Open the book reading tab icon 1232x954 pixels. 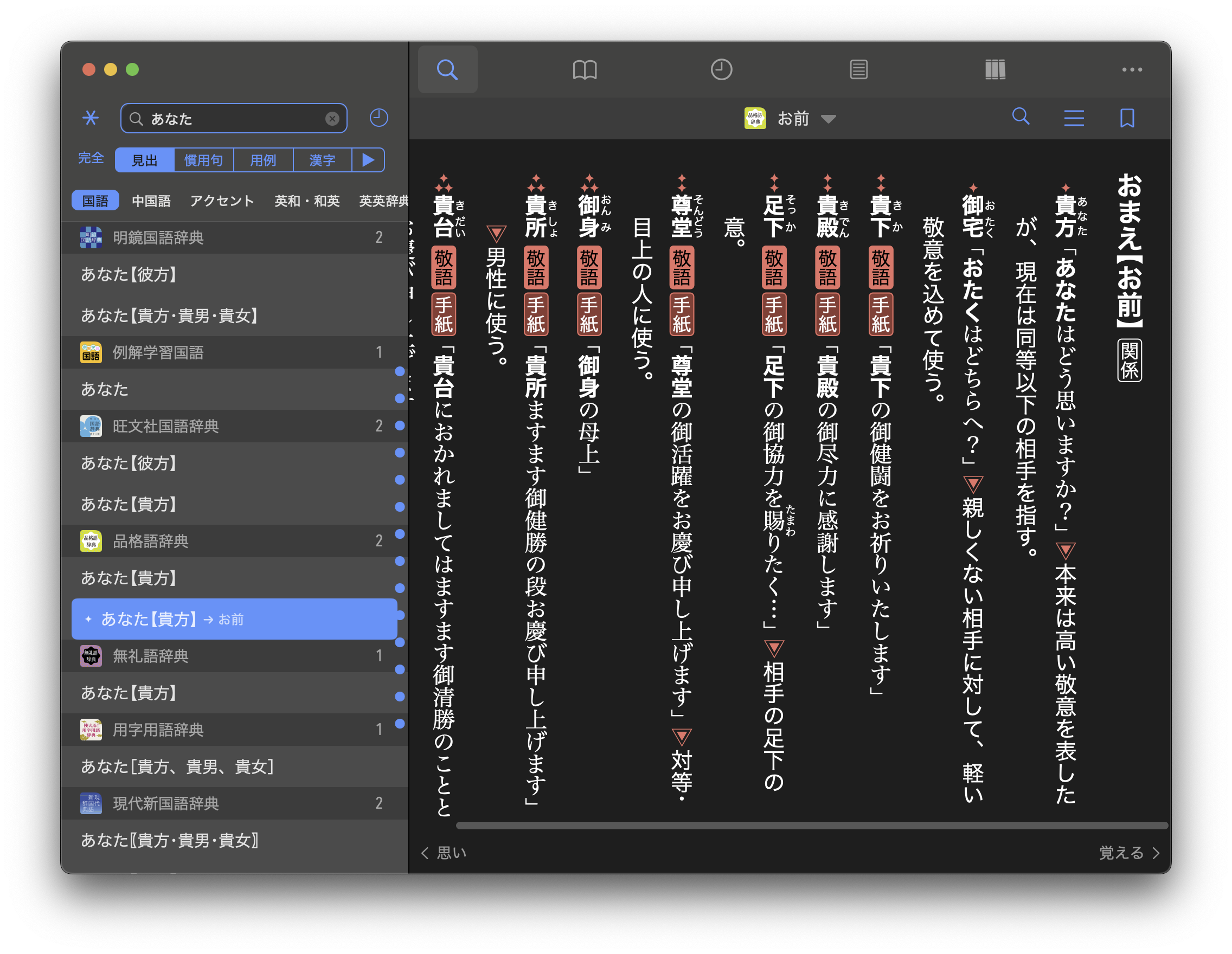tap(585, 70)
